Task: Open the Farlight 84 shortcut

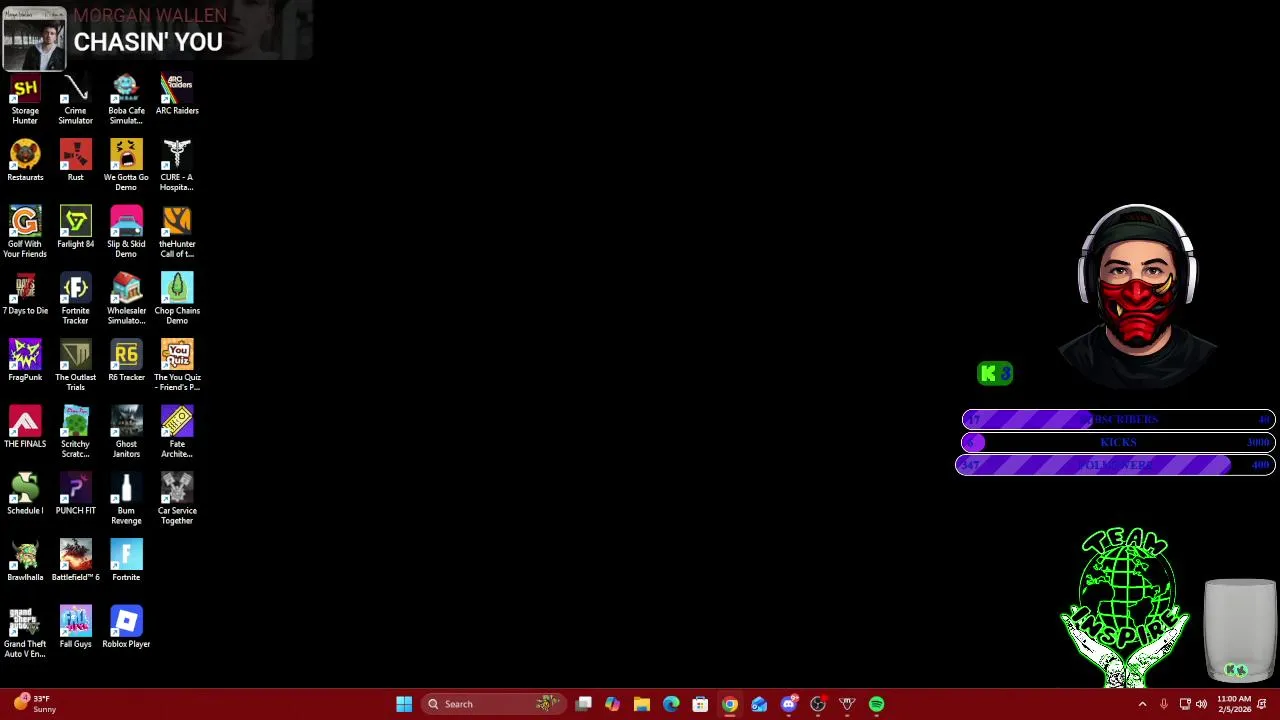Action: point(75,228)
